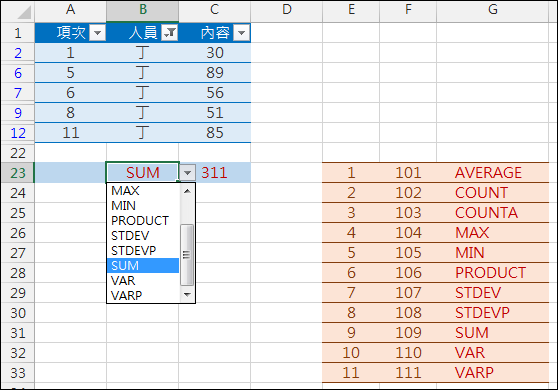Image resolution: width=558 pixels, height=390 pixels.
Task: Click the VARP cell in column G
Action: pyautogui.click(x=493, y=372)
